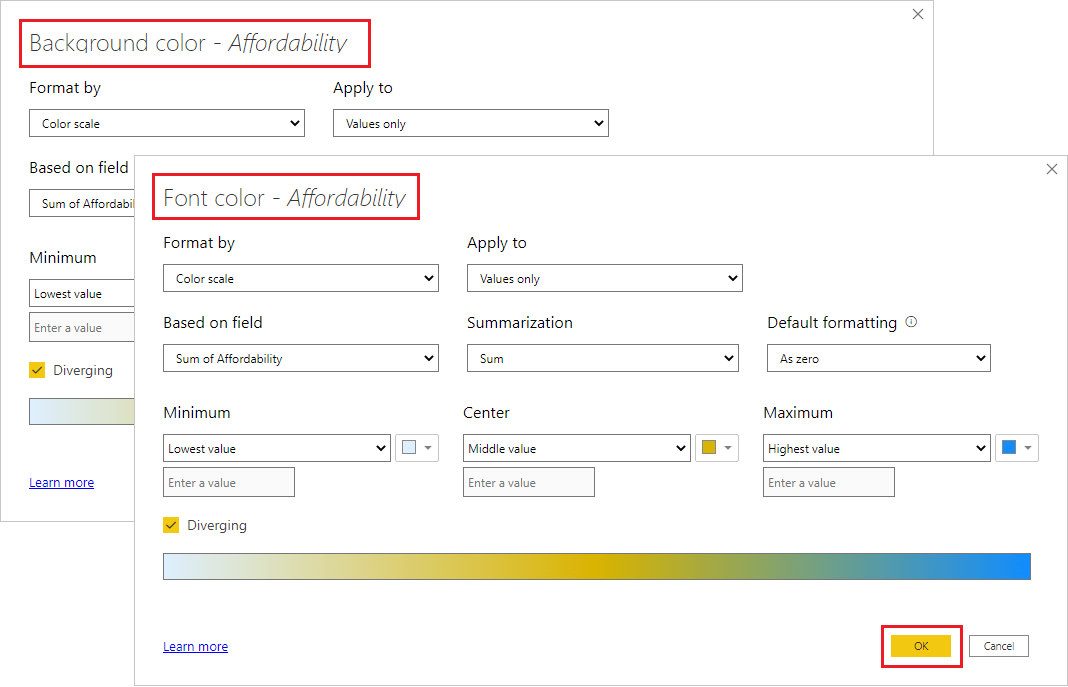
Task: Click Cancel in Font color dialog
Action: (x=999, y=645)
